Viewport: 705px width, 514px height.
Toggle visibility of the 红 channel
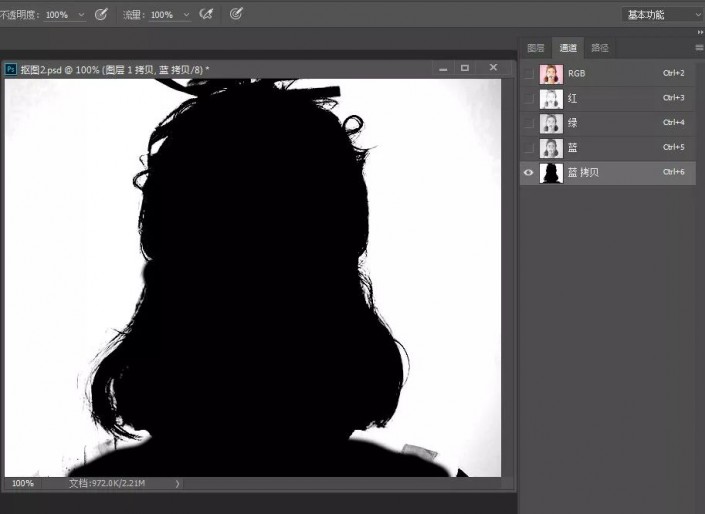[528, 98]
